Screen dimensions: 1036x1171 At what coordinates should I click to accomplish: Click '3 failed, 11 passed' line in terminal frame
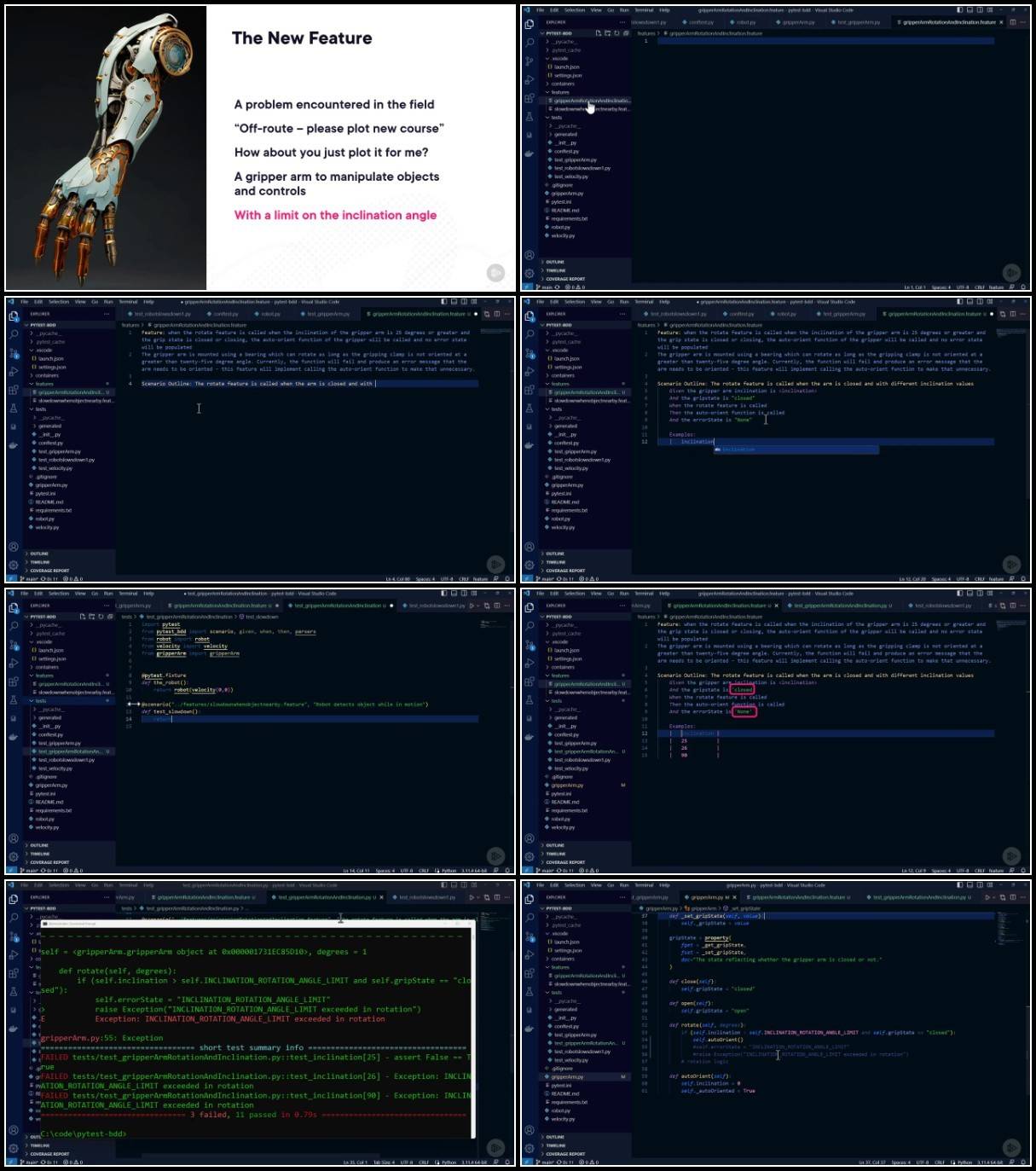pos(253,1115)
